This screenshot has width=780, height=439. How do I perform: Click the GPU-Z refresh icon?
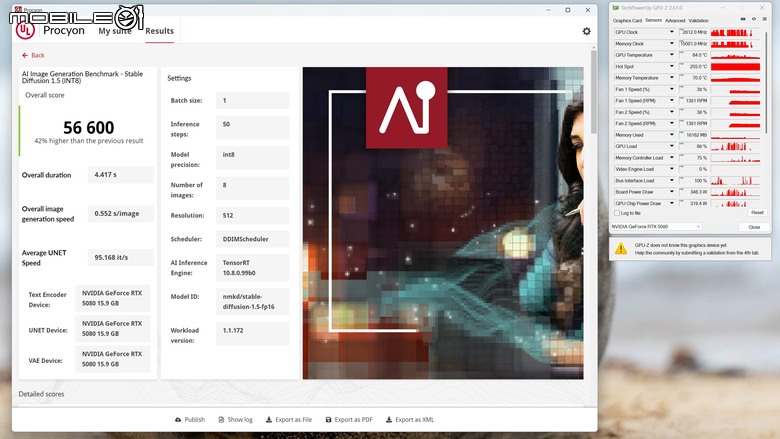[754, 19]
